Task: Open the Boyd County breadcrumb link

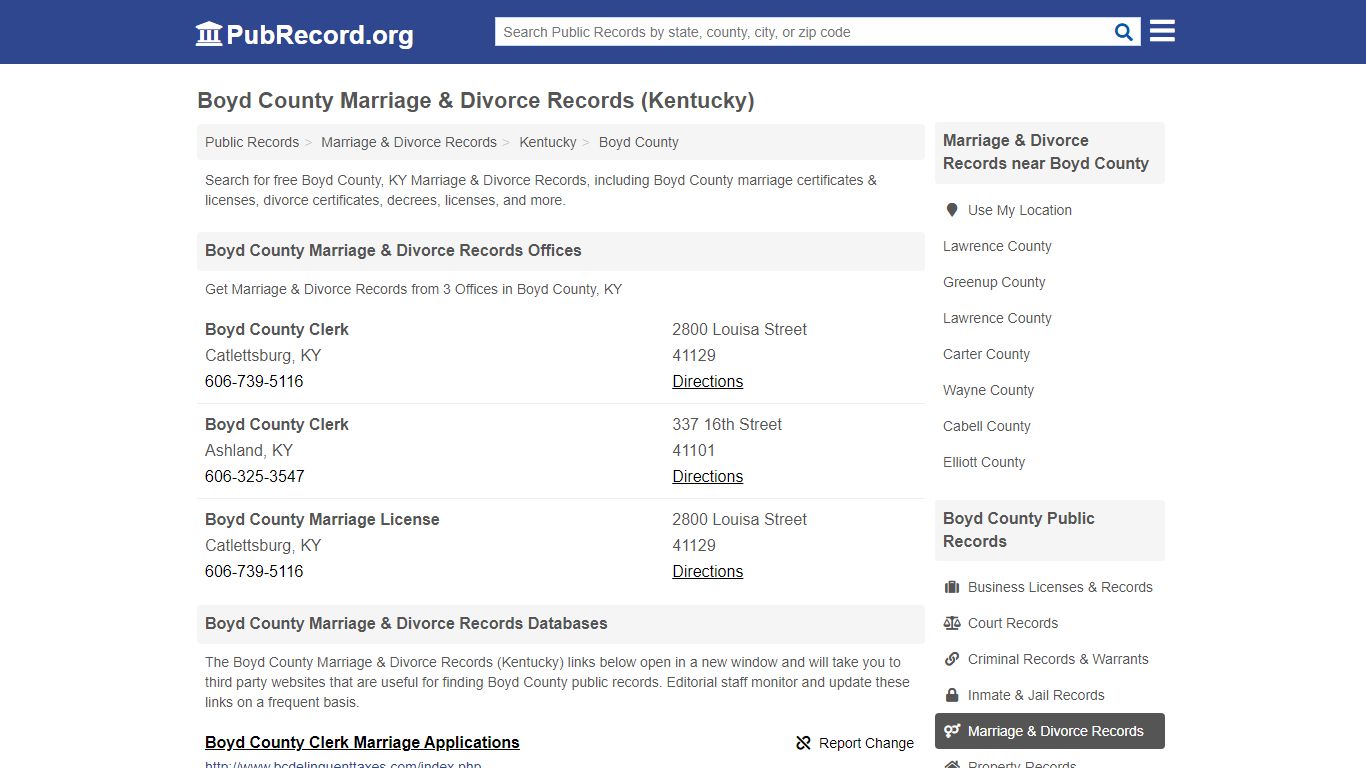Action: pos(639,142)
